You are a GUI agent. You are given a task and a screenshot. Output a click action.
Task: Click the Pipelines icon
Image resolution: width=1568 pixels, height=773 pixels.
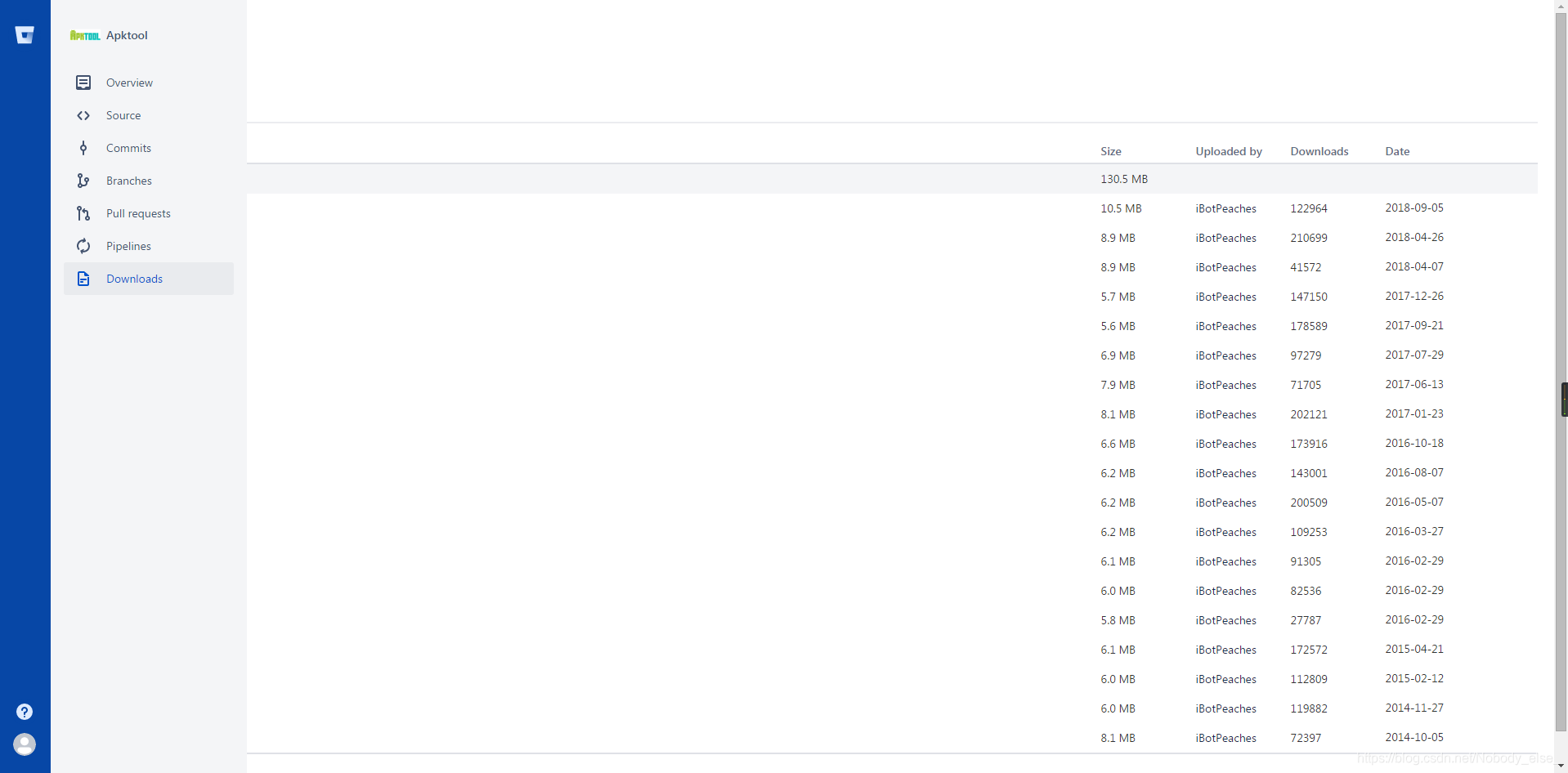[x=83, y=246]
